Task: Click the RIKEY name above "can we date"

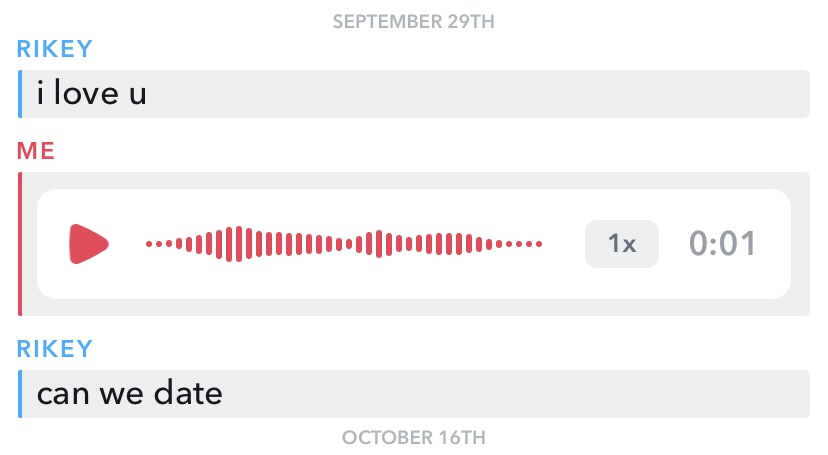Action: tap(54, 349)
